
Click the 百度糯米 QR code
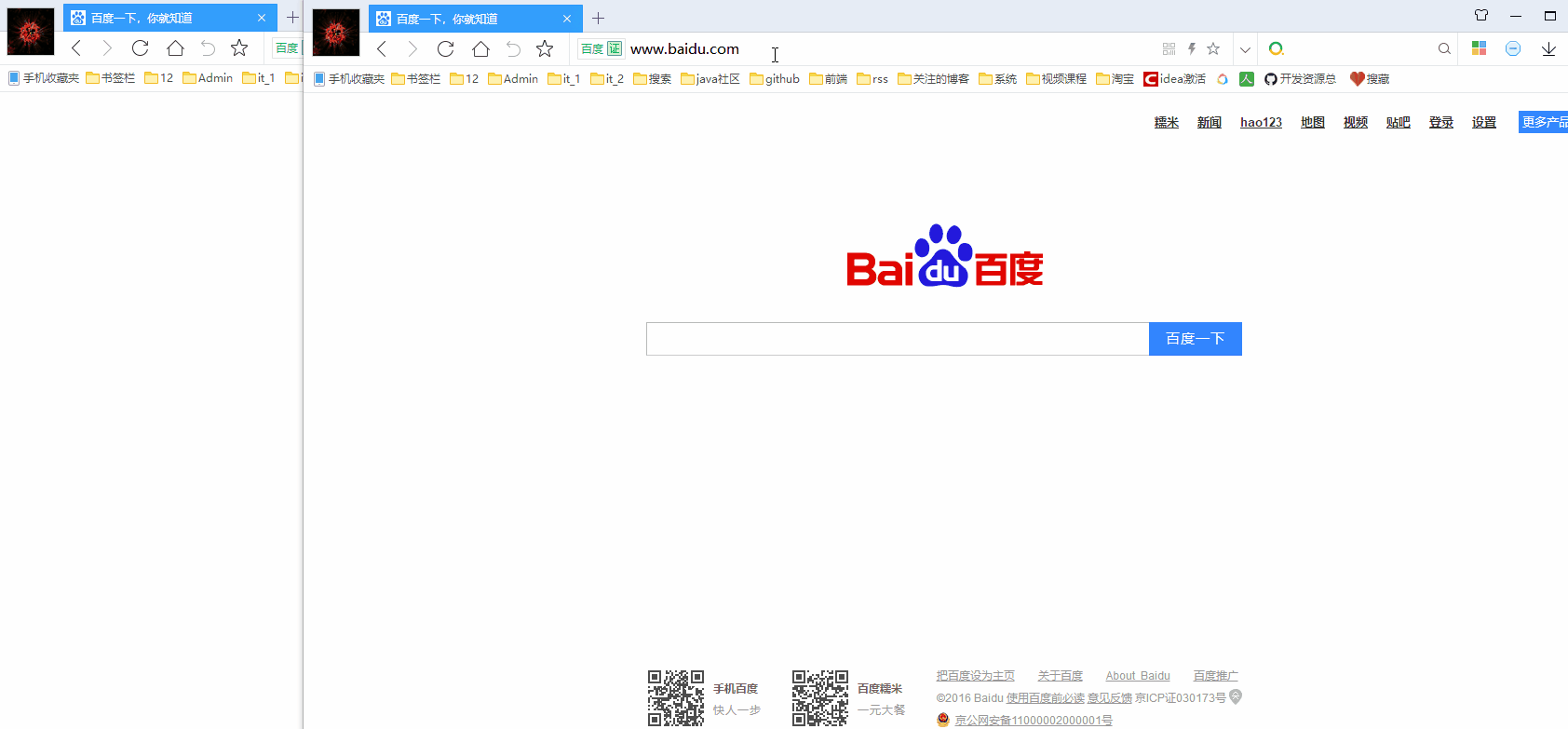(x=820, y=698)
